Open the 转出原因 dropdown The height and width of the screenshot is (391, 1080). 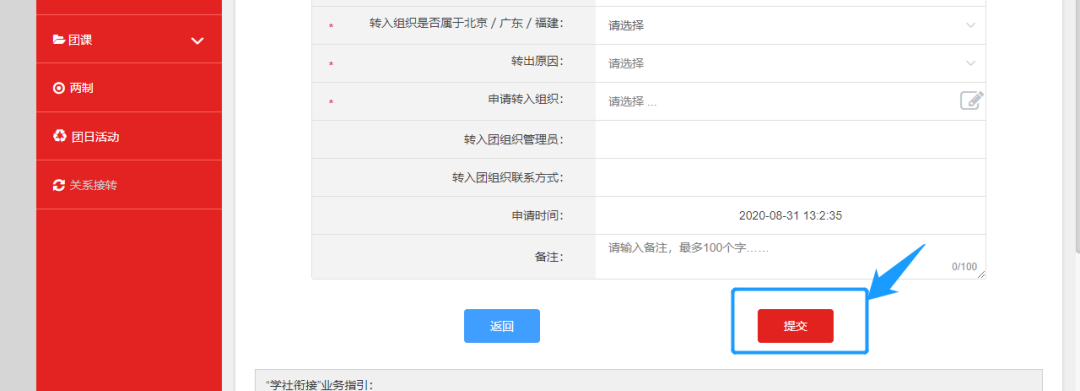pos(790,63)
